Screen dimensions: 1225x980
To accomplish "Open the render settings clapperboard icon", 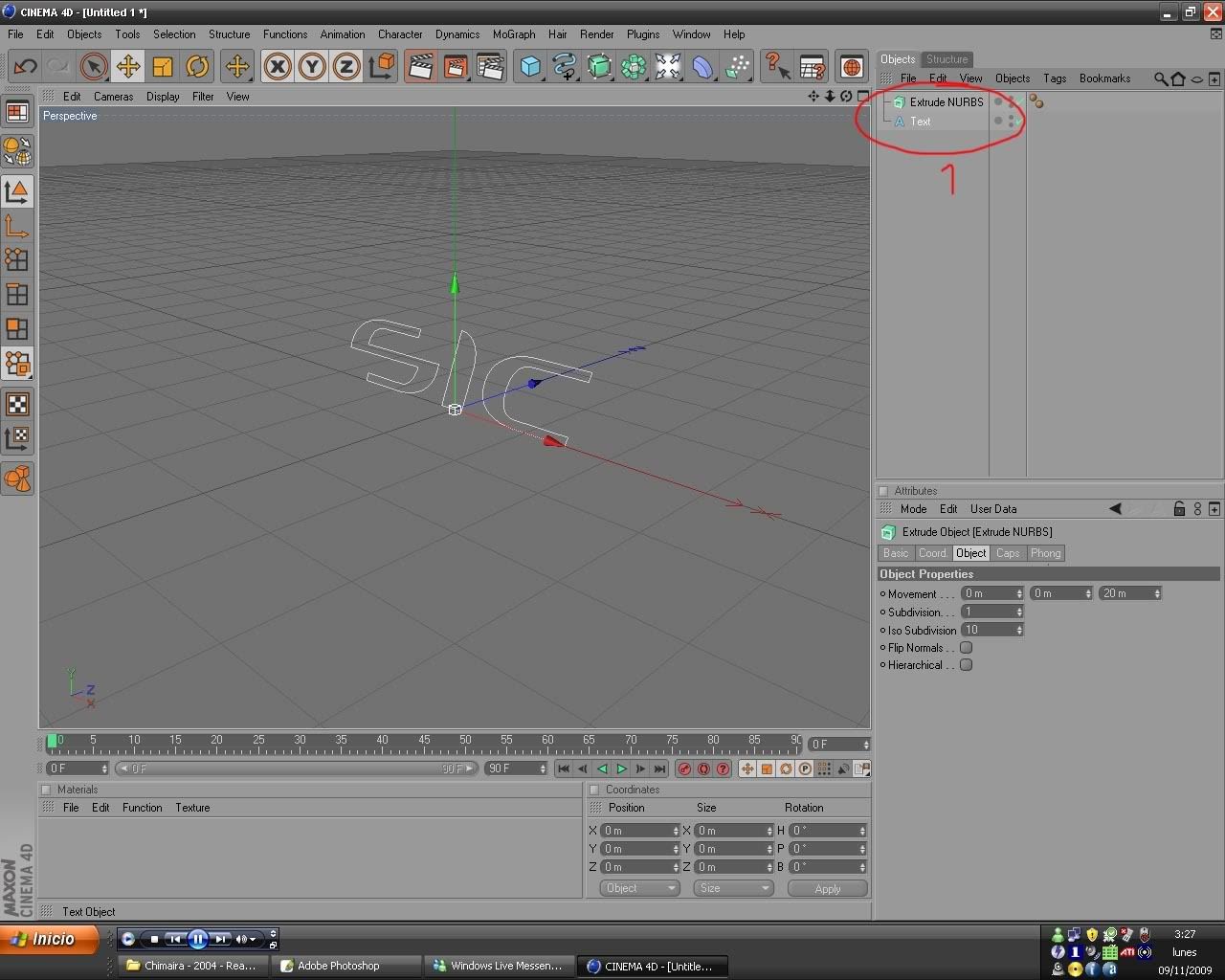I will 489,66.
